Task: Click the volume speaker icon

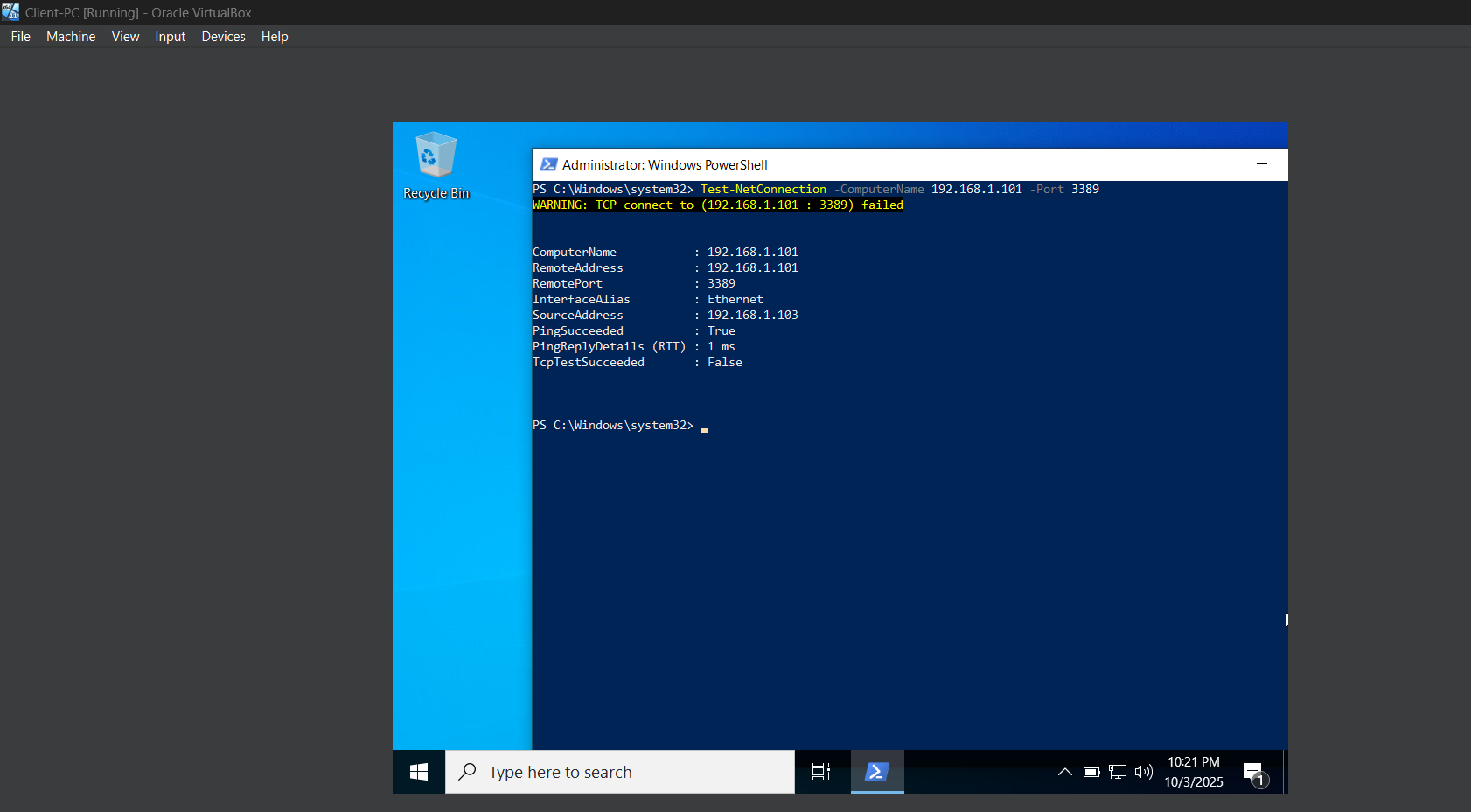Action: click(1143, 772)
